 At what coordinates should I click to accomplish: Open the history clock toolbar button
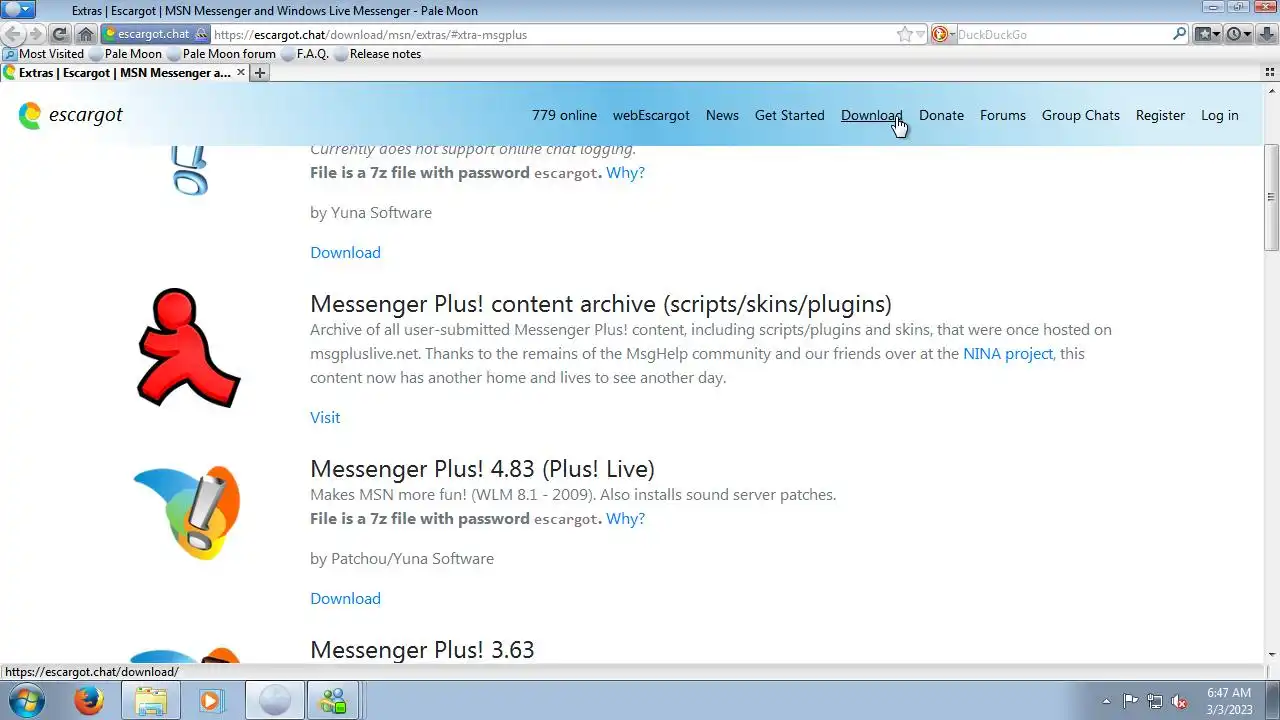[x=1238, y=34]
